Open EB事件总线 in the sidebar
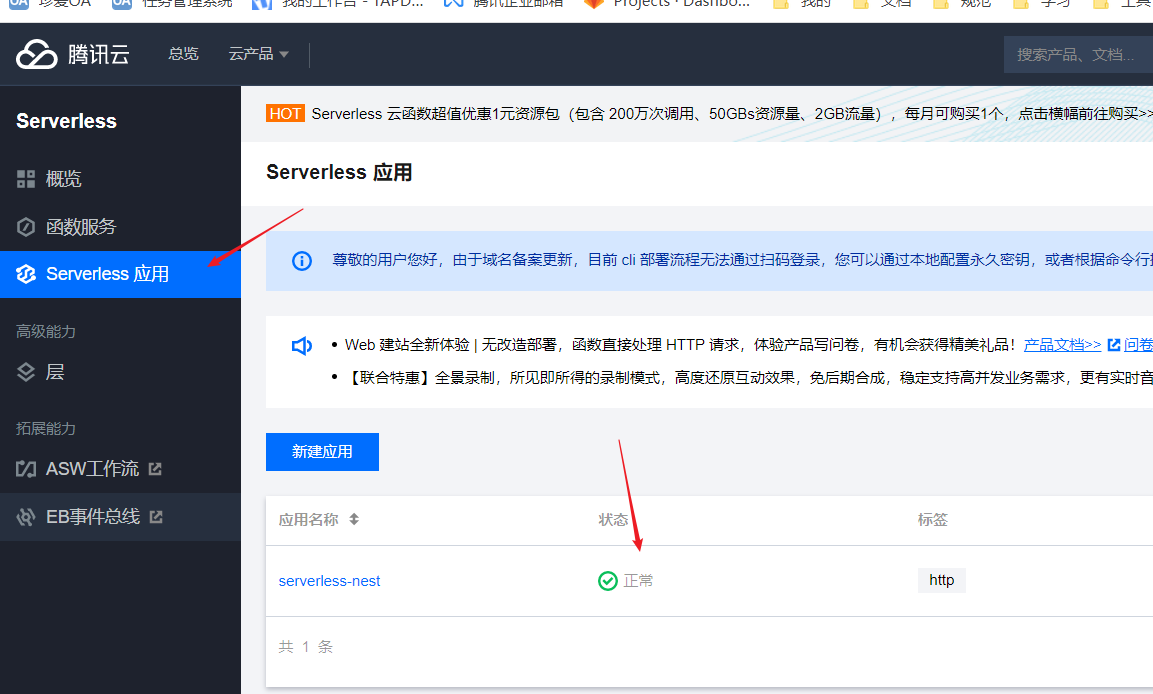 [121, 517]
